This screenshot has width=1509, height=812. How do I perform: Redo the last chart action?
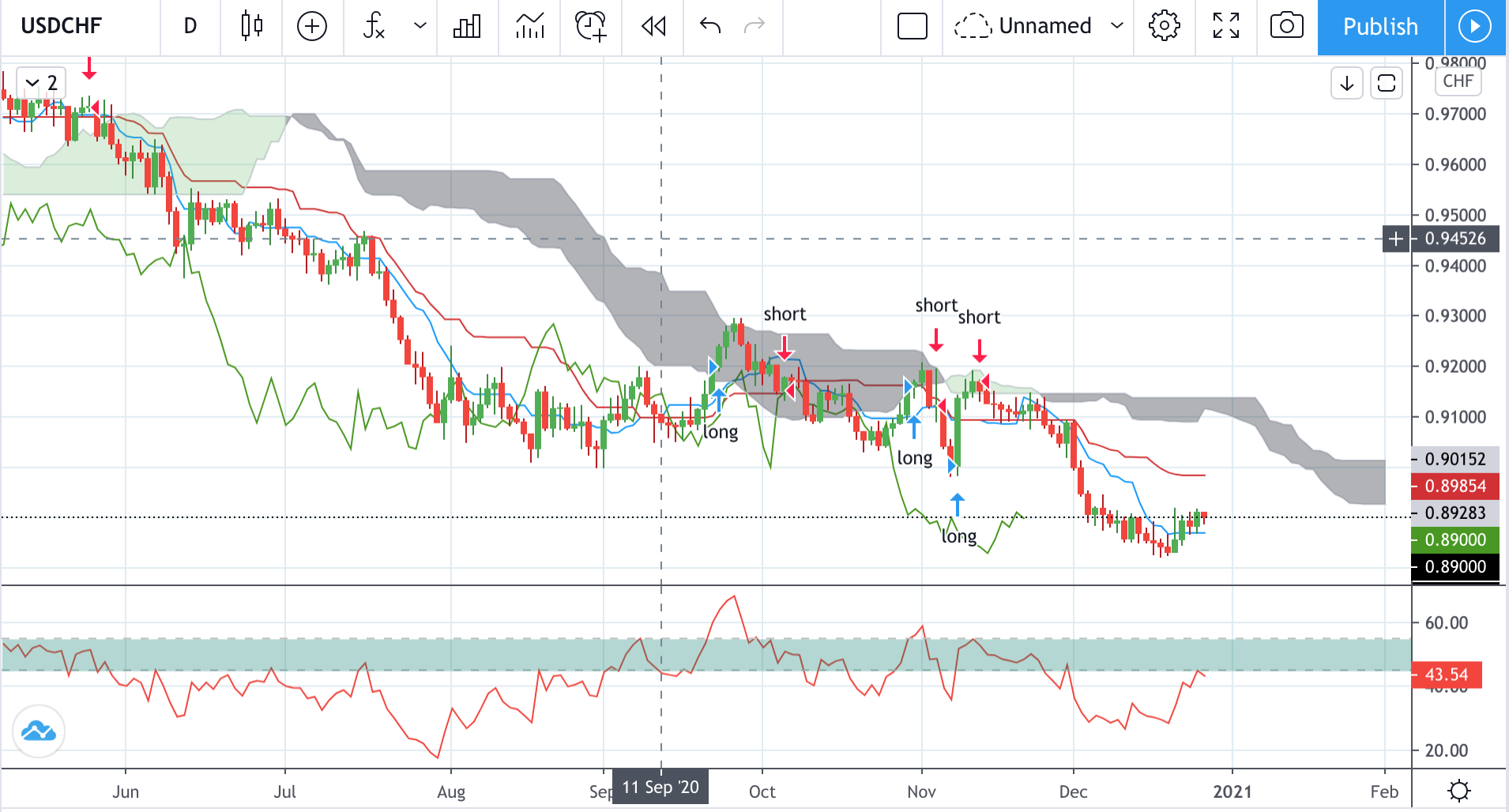point(754,26)
